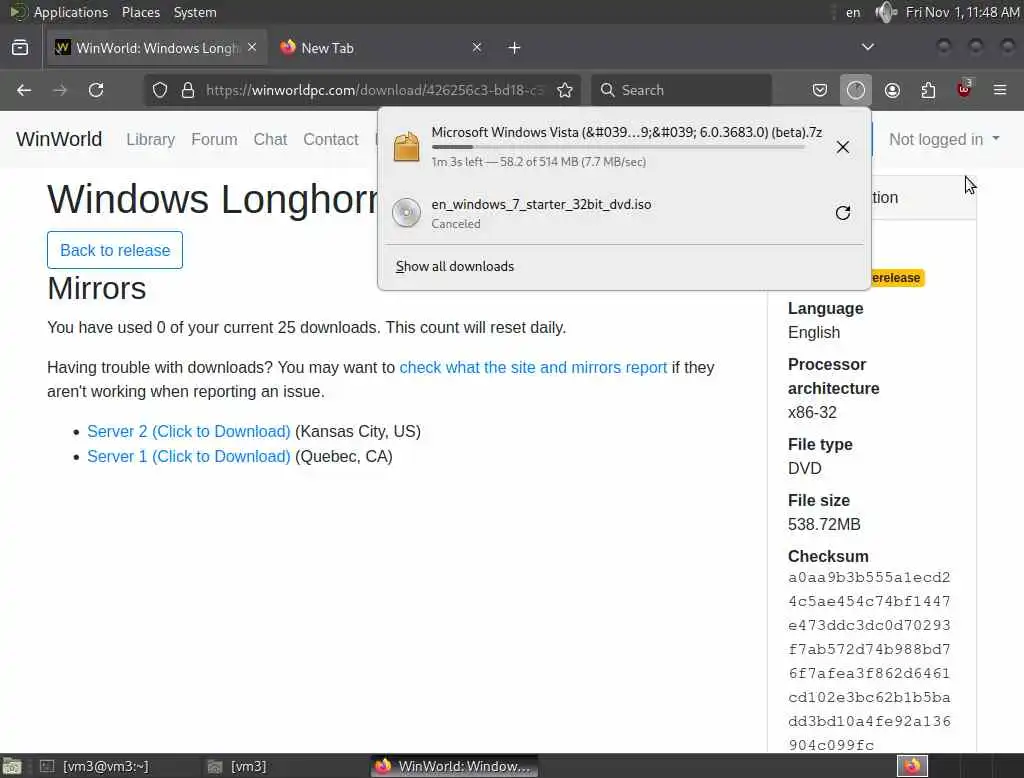Reload the current page
The height and width of the screenshot is (778, 1024).
click(96, 90)
